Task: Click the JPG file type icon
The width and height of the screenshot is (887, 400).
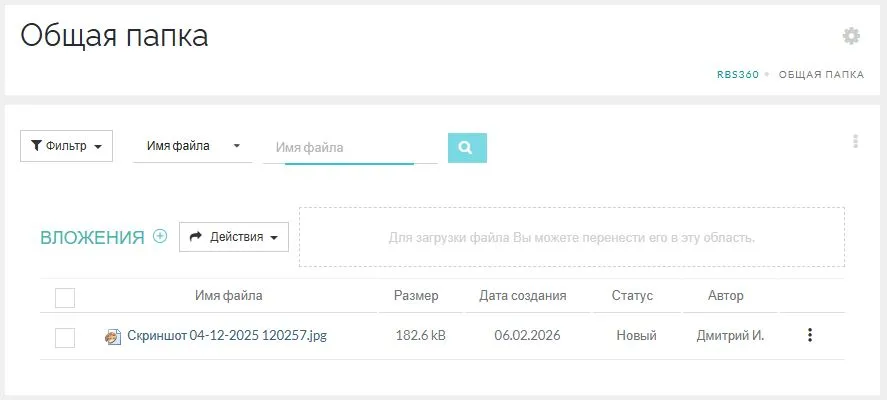Action: point(113,336)
